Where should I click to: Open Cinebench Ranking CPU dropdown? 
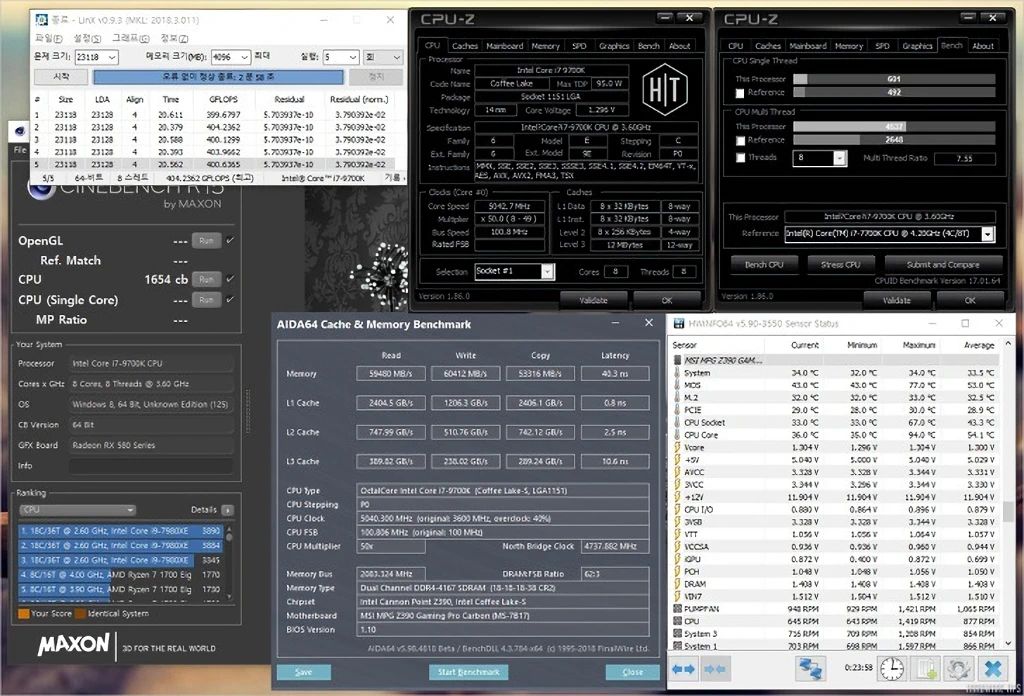[77, 510]
